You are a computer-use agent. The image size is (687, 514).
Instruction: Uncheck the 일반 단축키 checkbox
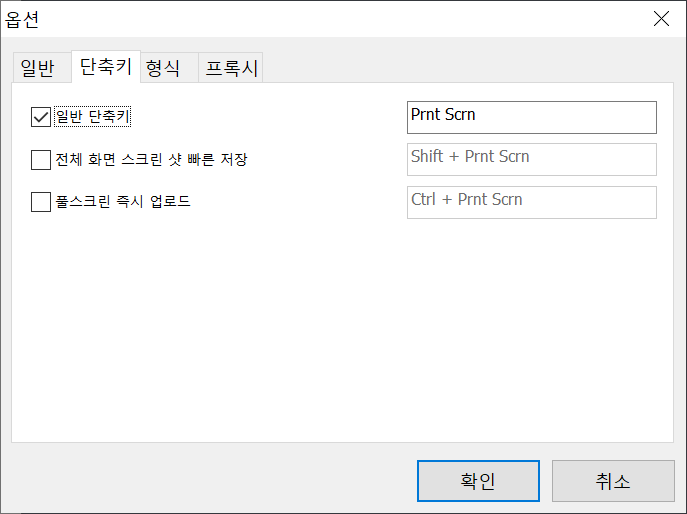pos(41,117)
